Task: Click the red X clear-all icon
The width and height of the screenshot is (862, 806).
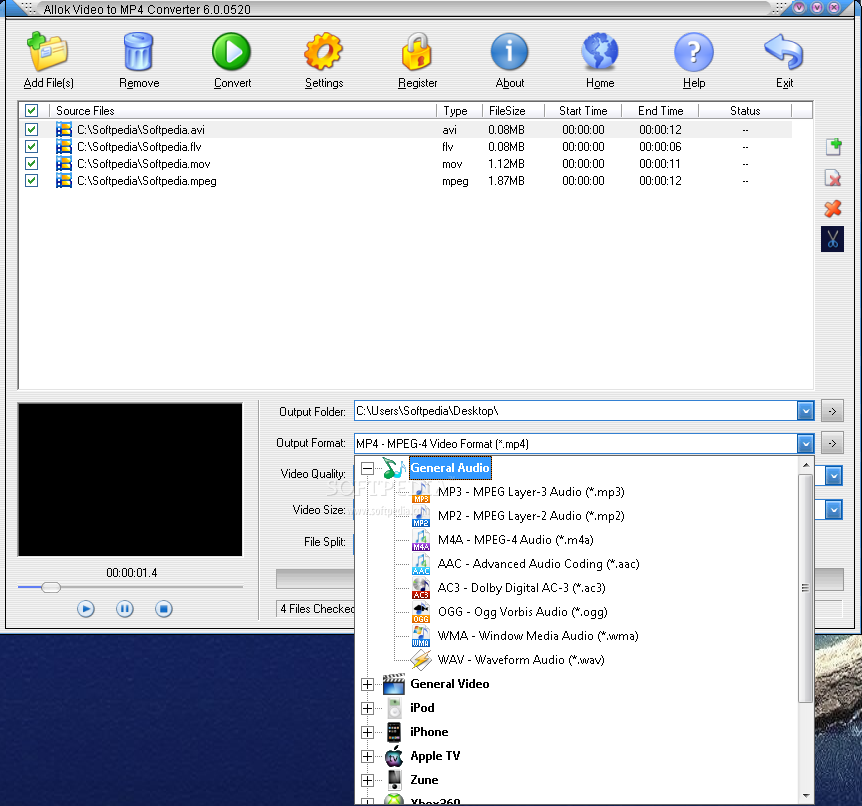Action: 832,208
